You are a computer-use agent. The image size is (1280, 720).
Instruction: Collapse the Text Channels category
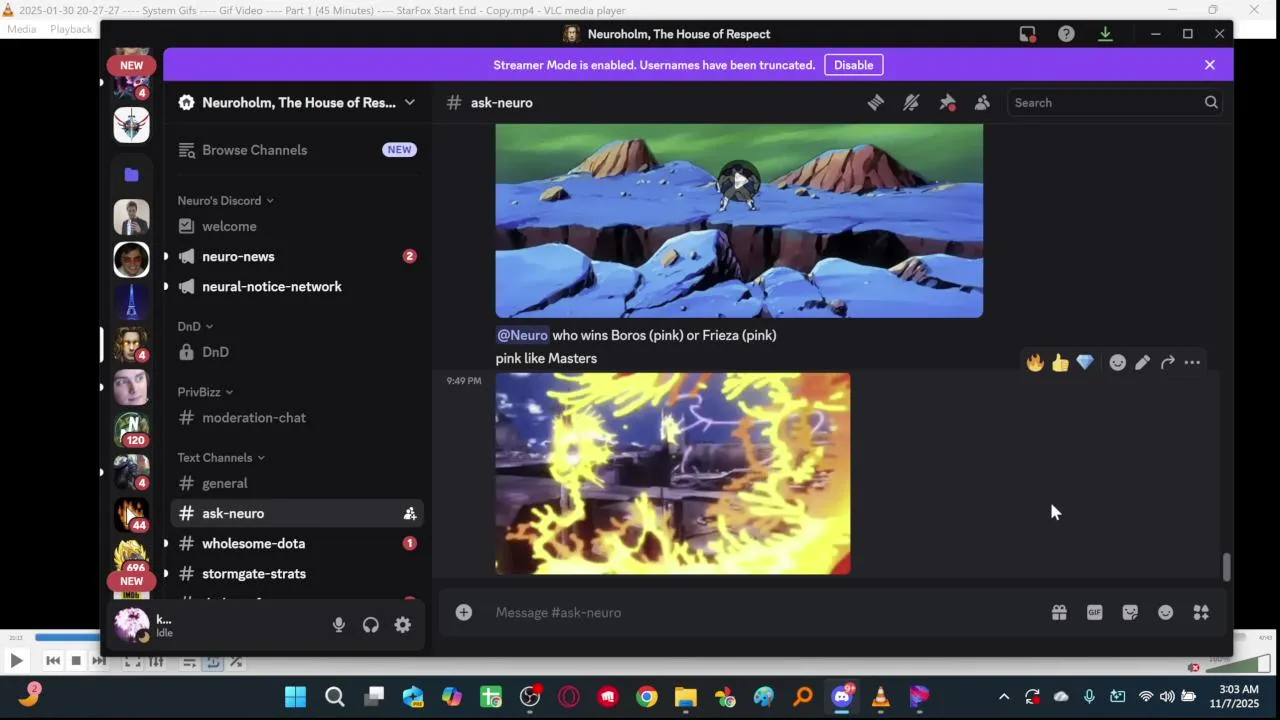click(x=221, y=457)
